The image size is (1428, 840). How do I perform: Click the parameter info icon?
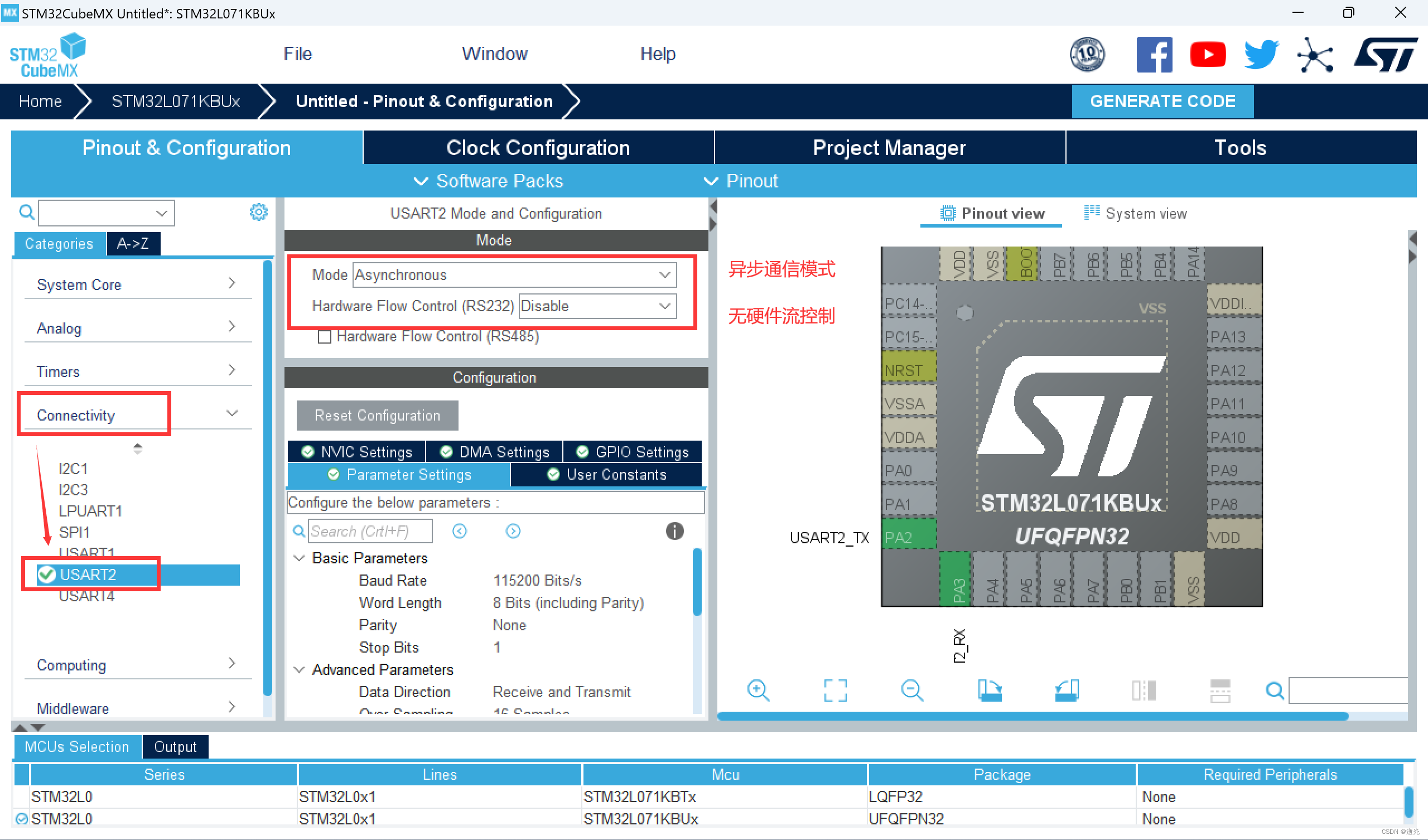click(x=674, y=531)
